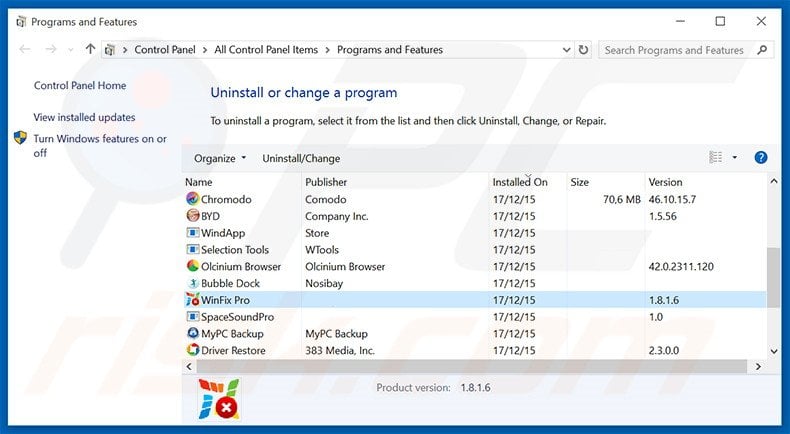Click the Nosibay publisher cell
Viewport: 790px width, 434px height.
click(x=324, y=283)
